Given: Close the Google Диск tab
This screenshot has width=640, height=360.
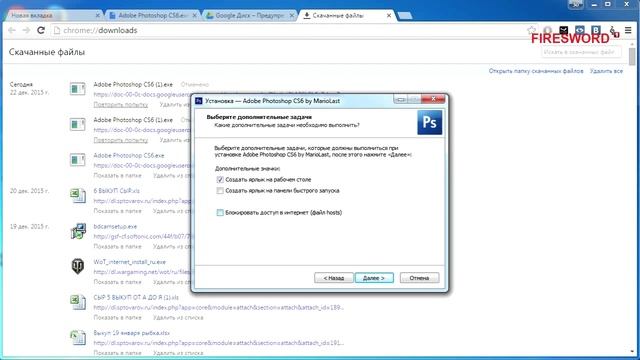Looking at the screenshot, I should [291, 16].
